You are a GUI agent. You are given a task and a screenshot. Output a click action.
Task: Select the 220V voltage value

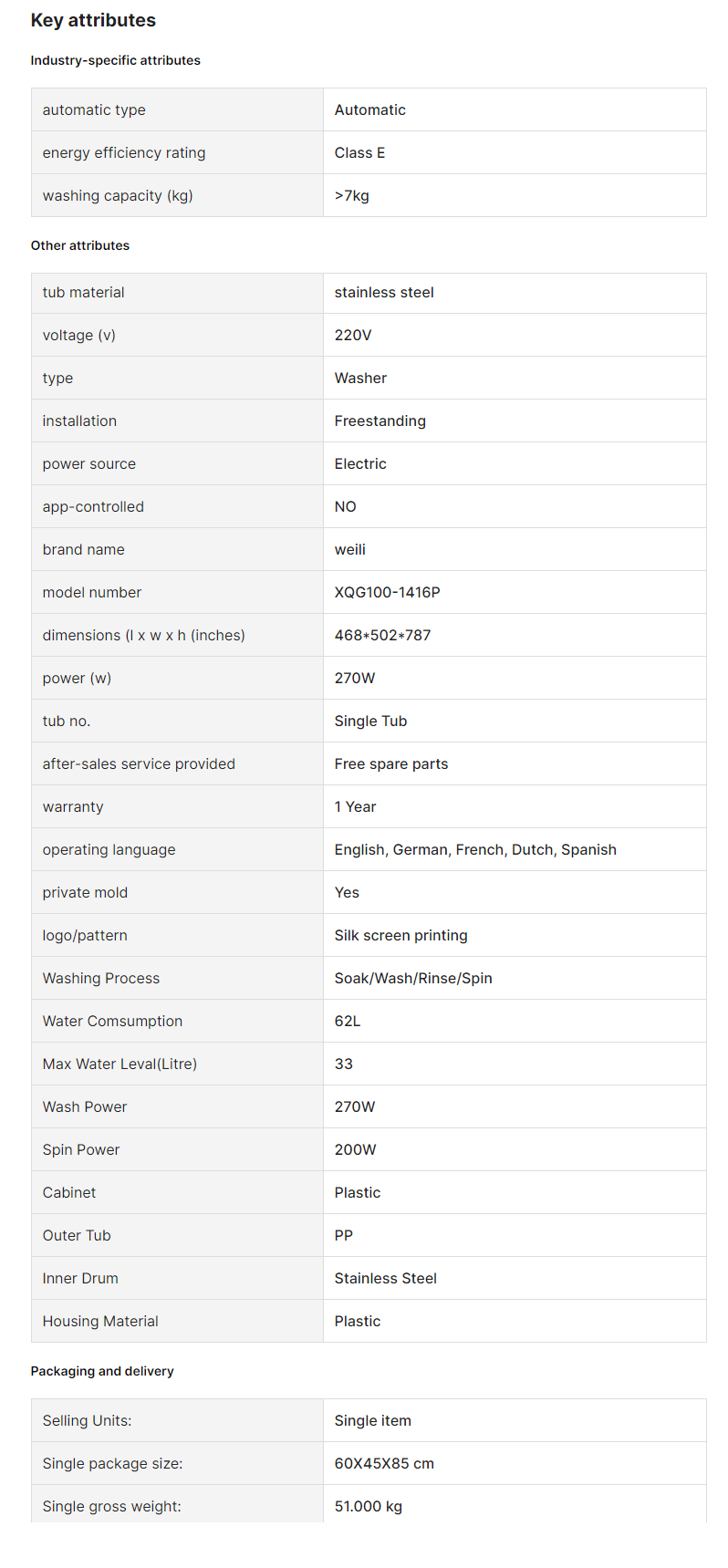353,335
